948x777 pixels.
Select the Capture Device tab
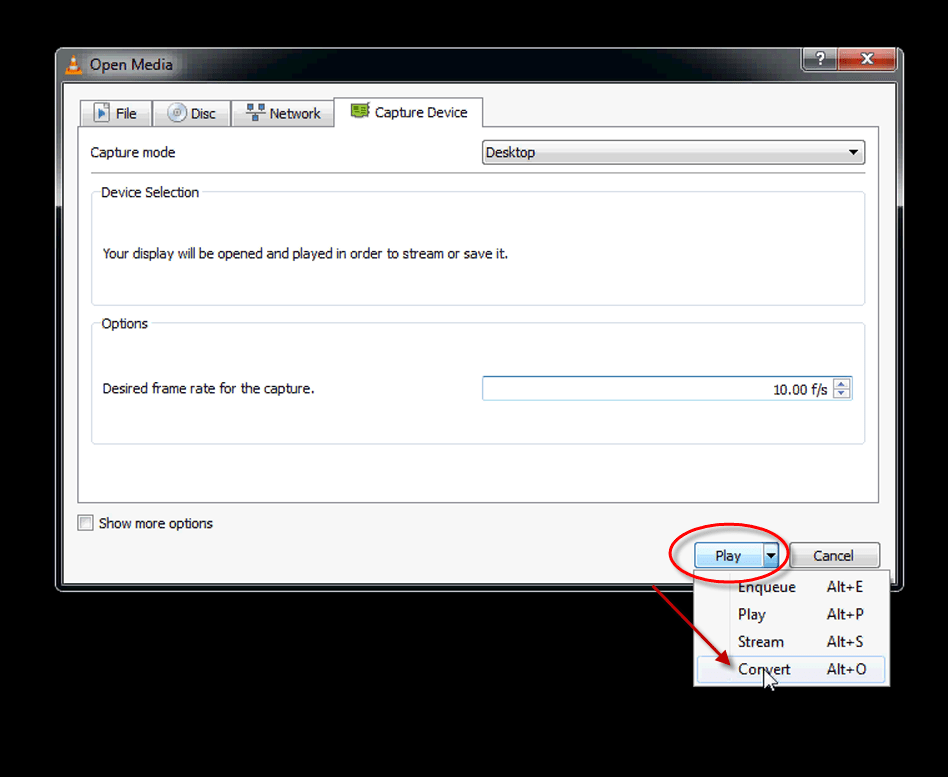[409, 112]
